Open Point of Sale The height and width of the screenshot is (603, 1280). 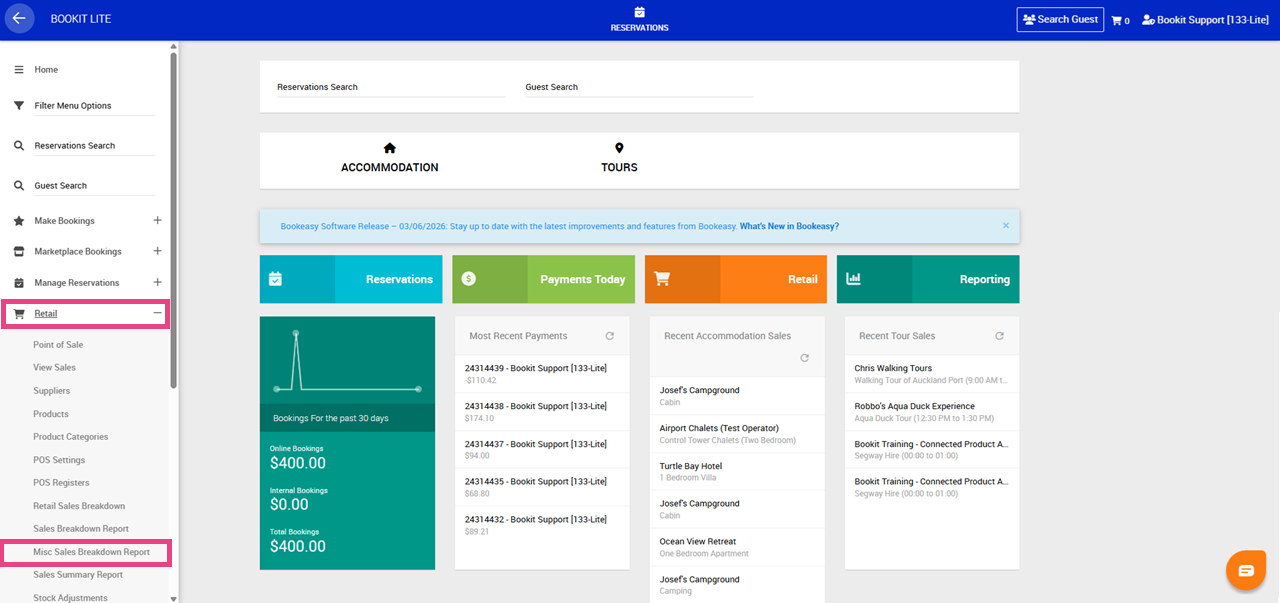tap(58, 345)
